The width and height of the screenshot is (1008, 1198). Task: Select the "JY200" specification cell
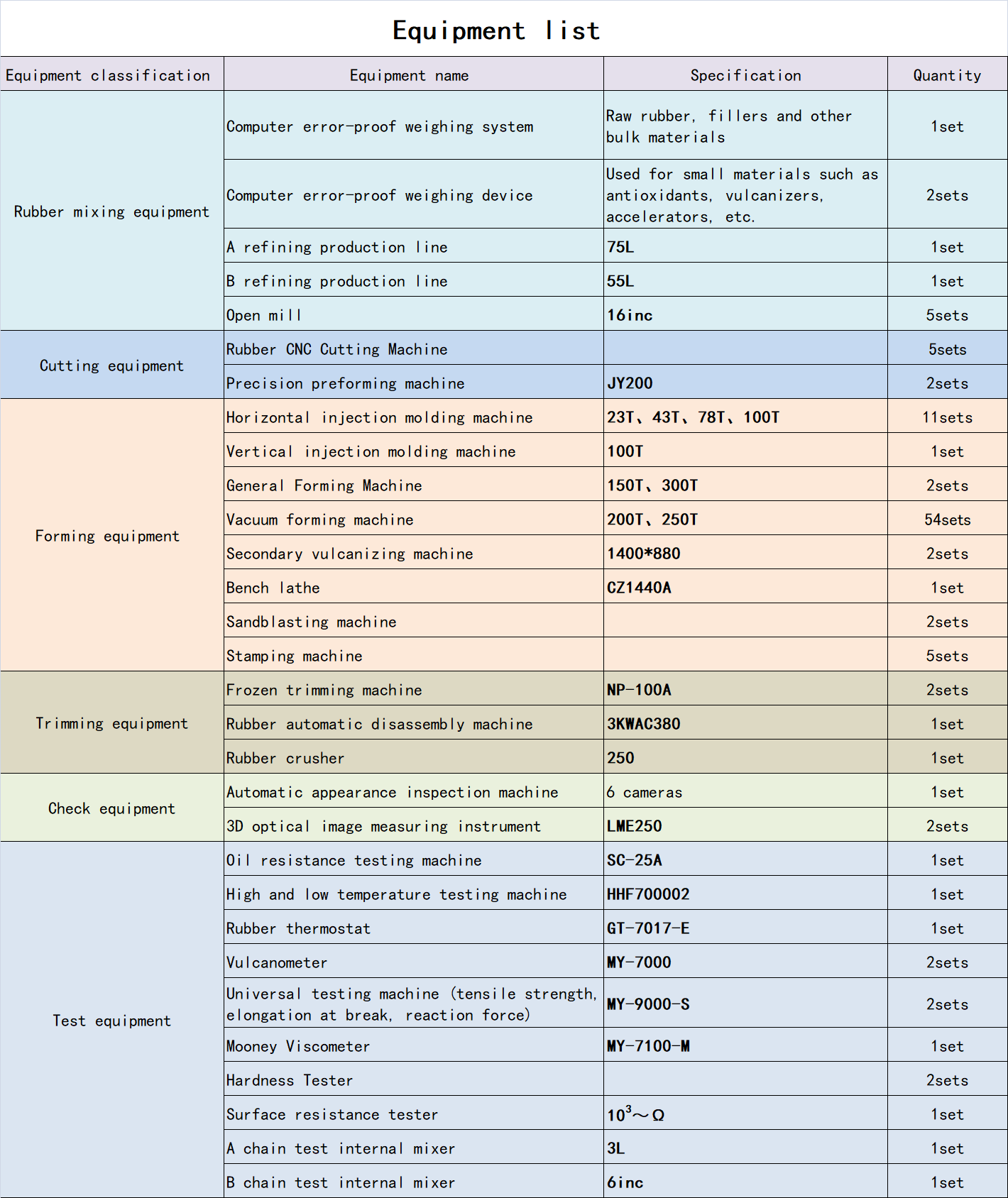630,383
